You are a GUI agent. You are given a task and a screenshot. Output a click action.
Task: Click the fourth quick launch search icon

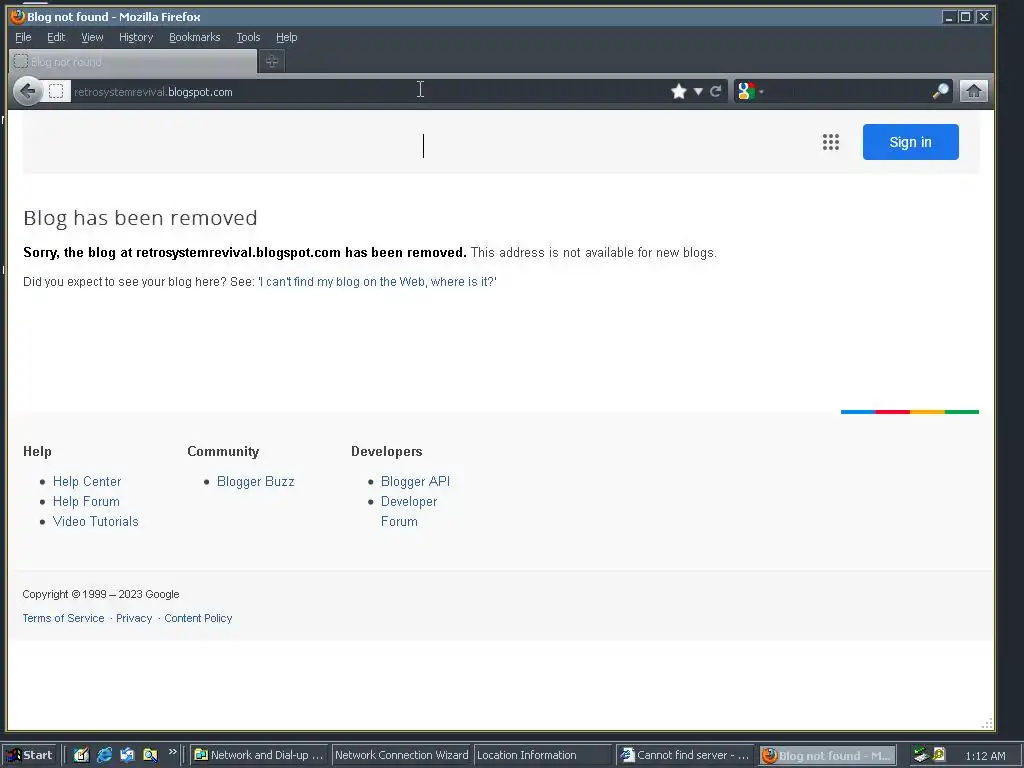tap(150, 755)
